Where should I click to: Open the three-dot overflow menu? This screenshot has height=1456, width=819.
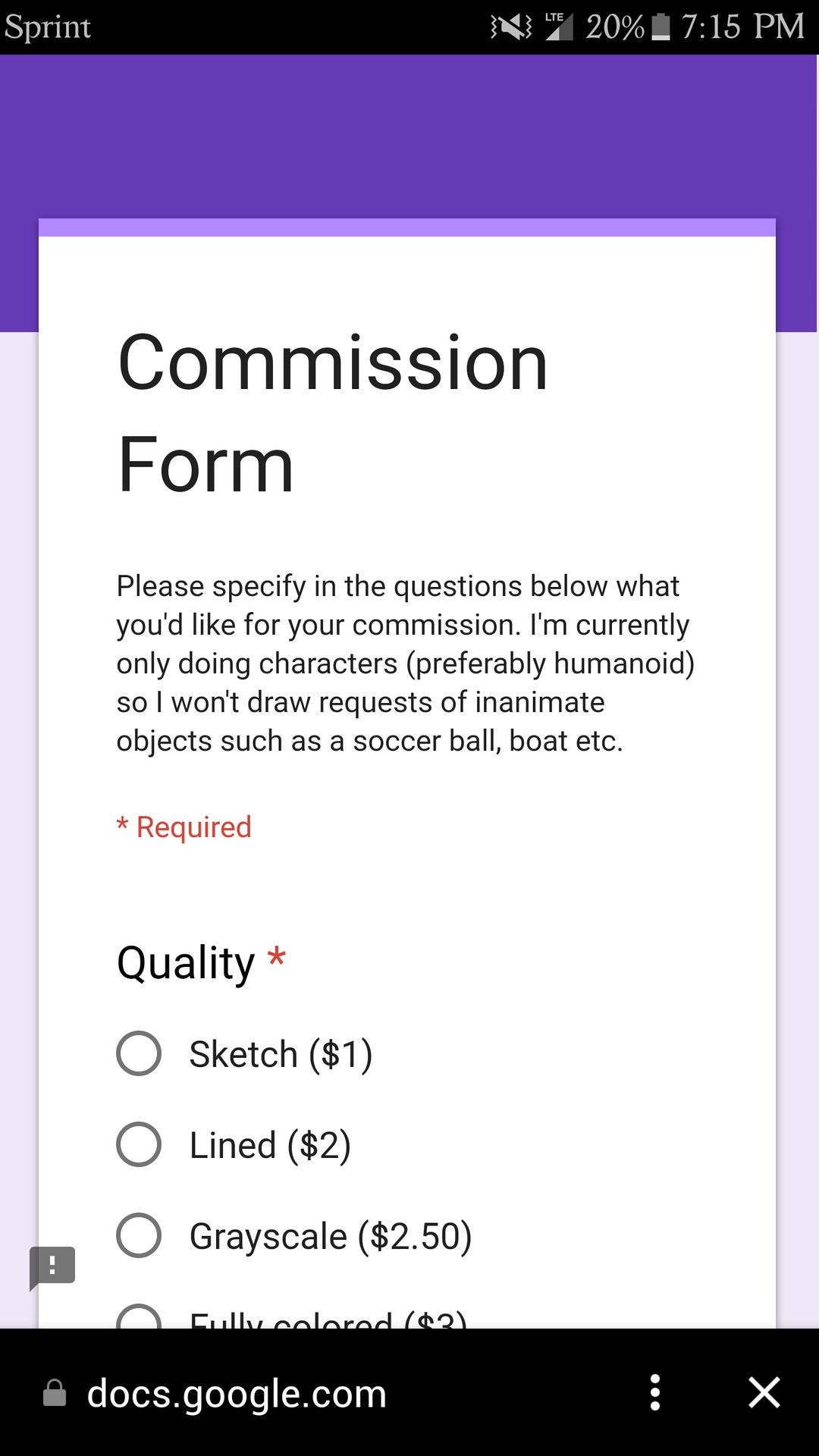tap(655, 1393)
